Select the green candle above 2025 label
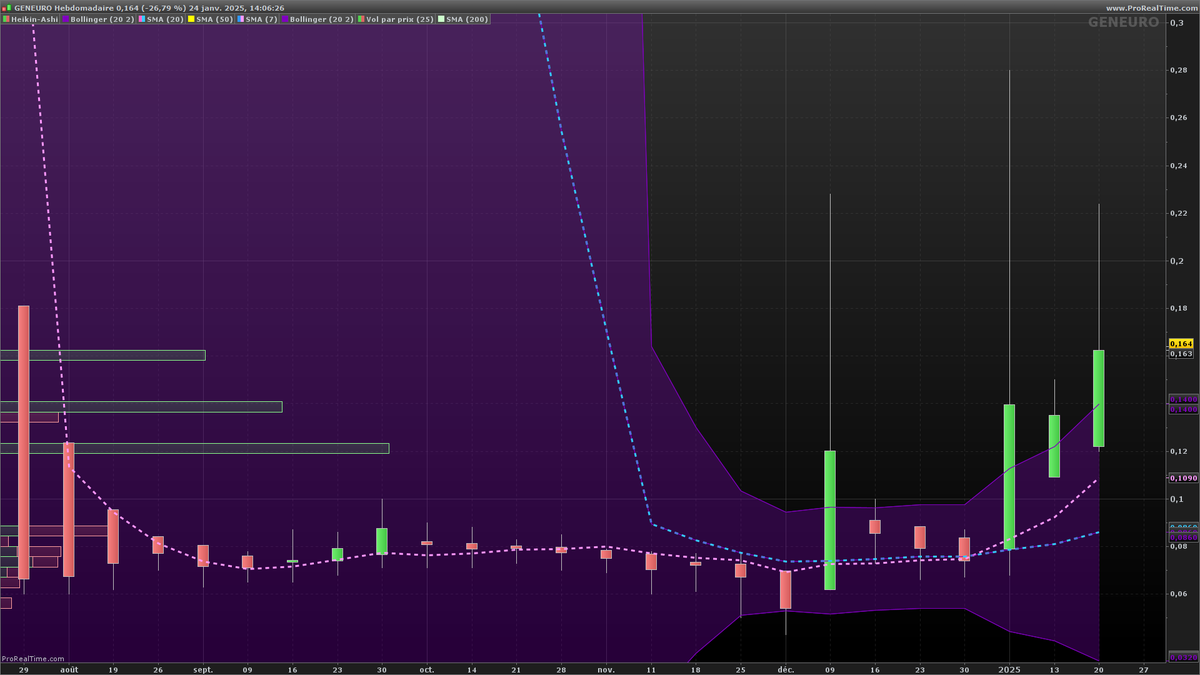The width and height of the screenshot is (1200, 675). coord(1010,477)
